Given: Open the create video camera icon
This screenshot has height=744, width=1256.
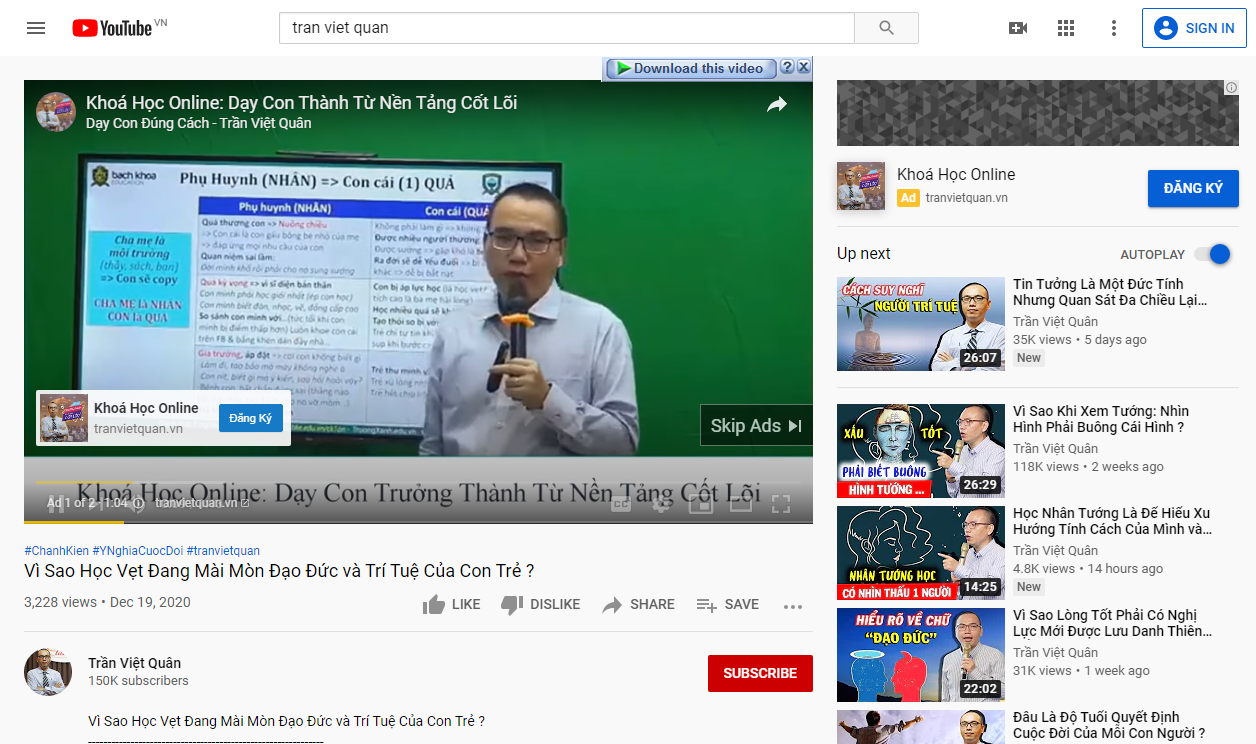Looking at the screenshot, I should point(1018,28).
